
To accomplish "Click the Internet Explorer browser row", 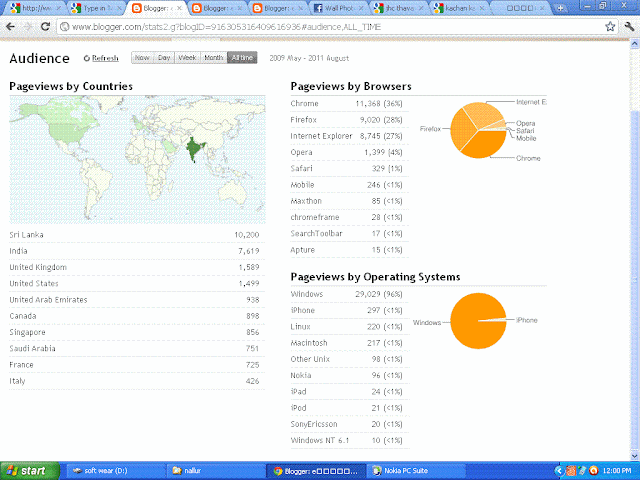I will pos(349,136).
